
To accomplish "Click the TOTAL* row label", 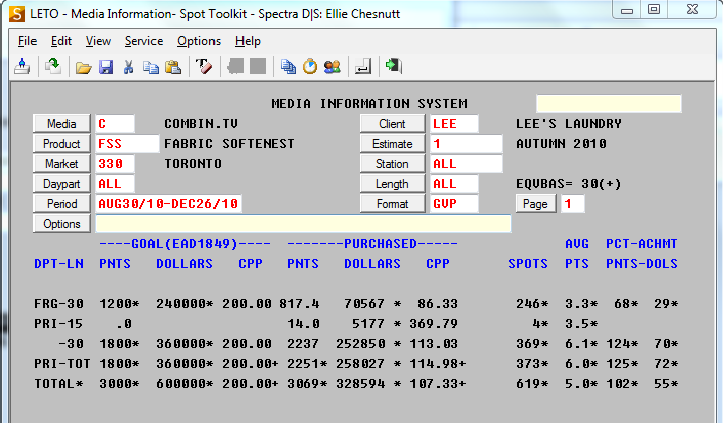I will [59, 383].
